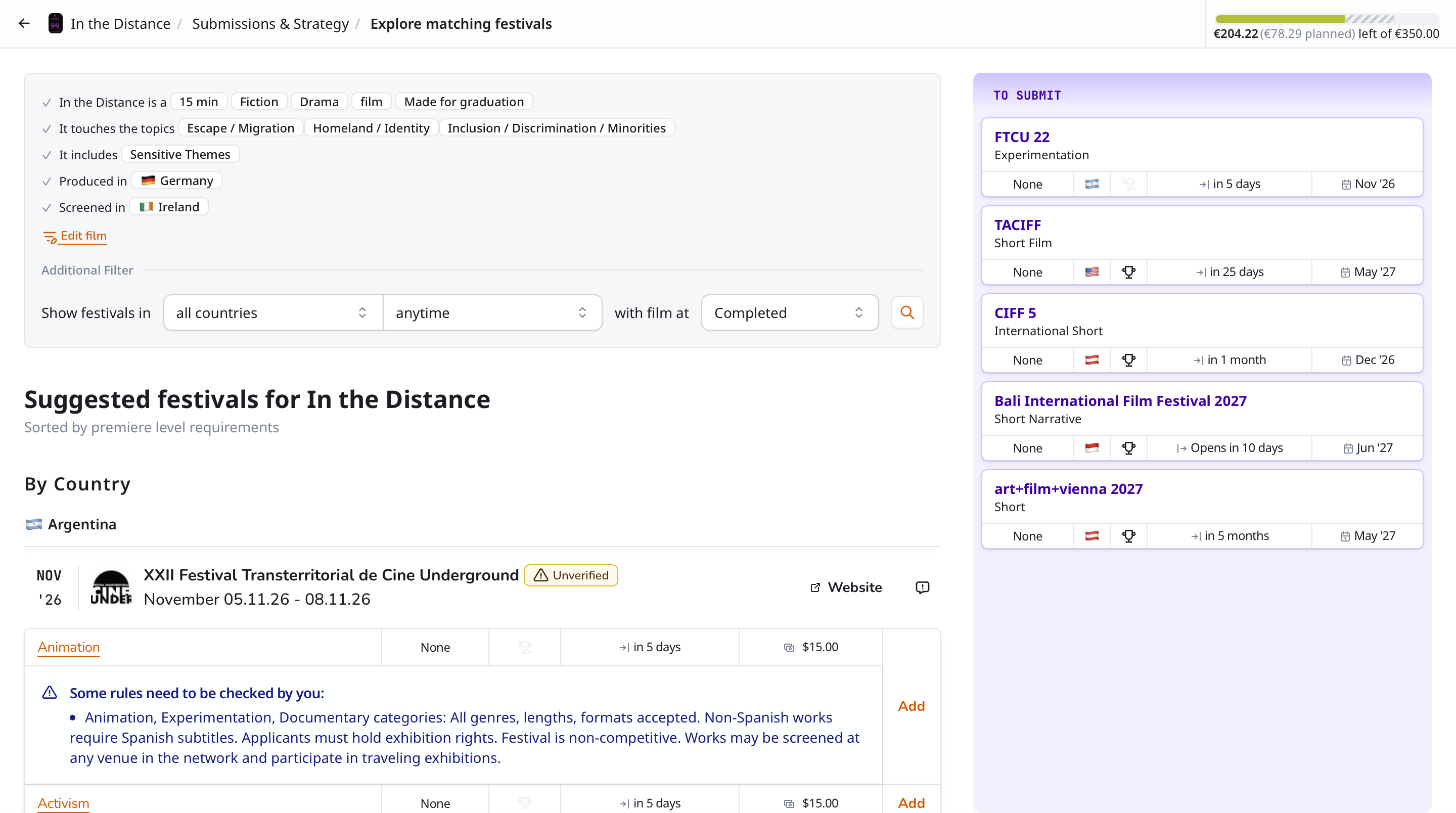Screen dimensions: 1456x813
Task: Click the no-award icon in Animation row
Action: [525, 647]
